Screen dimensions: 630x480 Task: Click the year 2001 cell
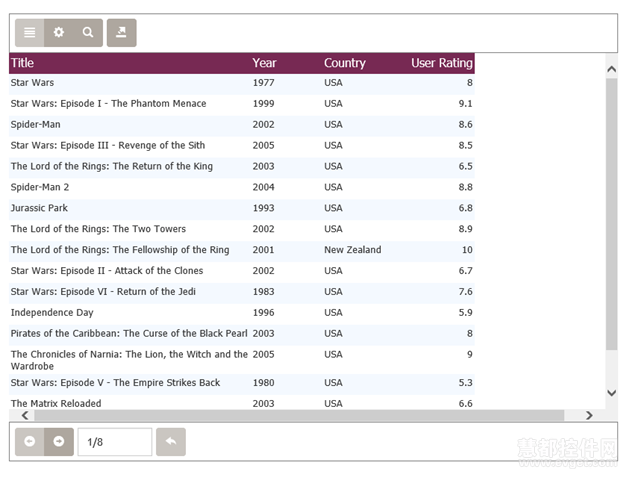[x=264, y=250]
